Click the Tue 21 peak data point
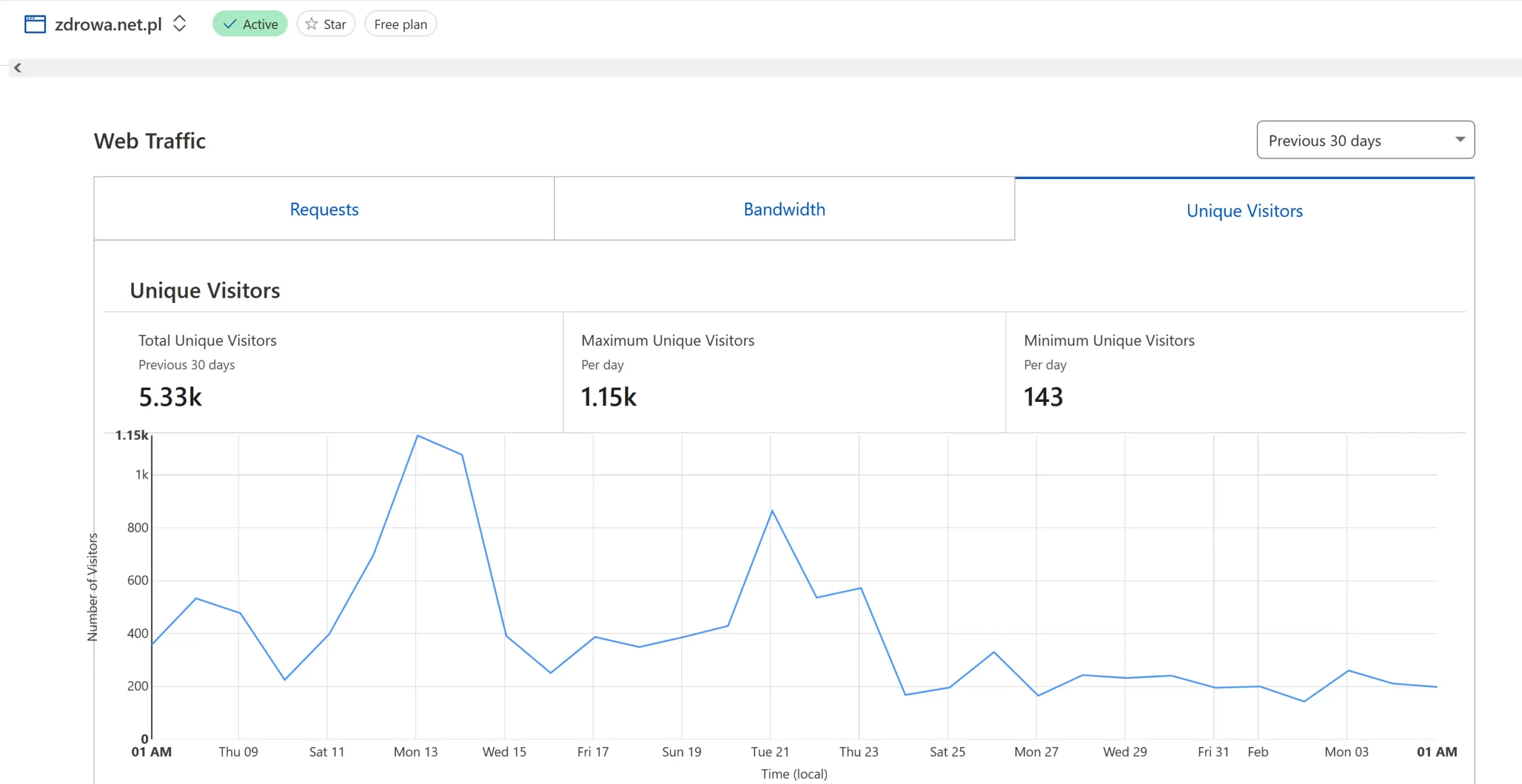This screenshot has width=1522, height=784. 772,511
